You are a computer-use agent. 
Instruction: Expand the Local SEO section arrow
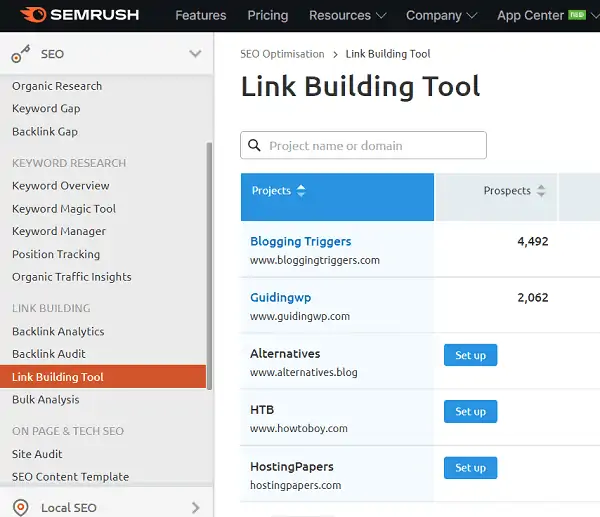[x=196, y=508]
